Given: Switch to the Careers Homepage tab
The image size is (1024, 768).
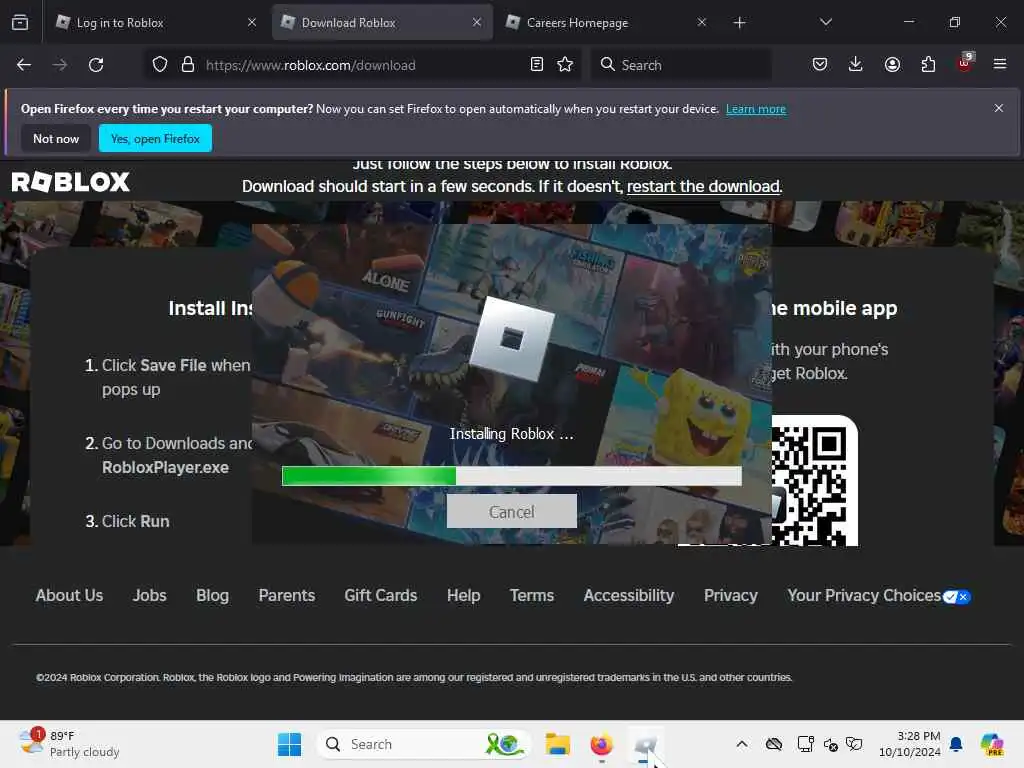Looking at the screenshot, I should pyautogui.click(x=606, y=23).
